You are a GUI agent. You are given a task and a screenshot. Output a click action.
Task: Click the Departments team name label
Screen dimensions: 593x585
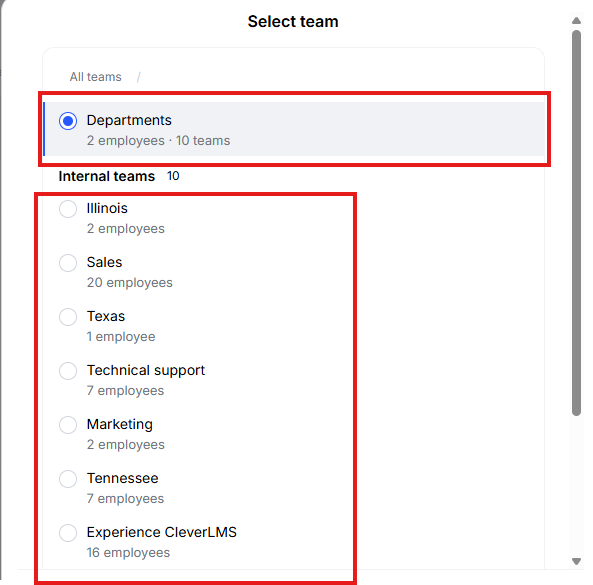[x=129, y=121]
